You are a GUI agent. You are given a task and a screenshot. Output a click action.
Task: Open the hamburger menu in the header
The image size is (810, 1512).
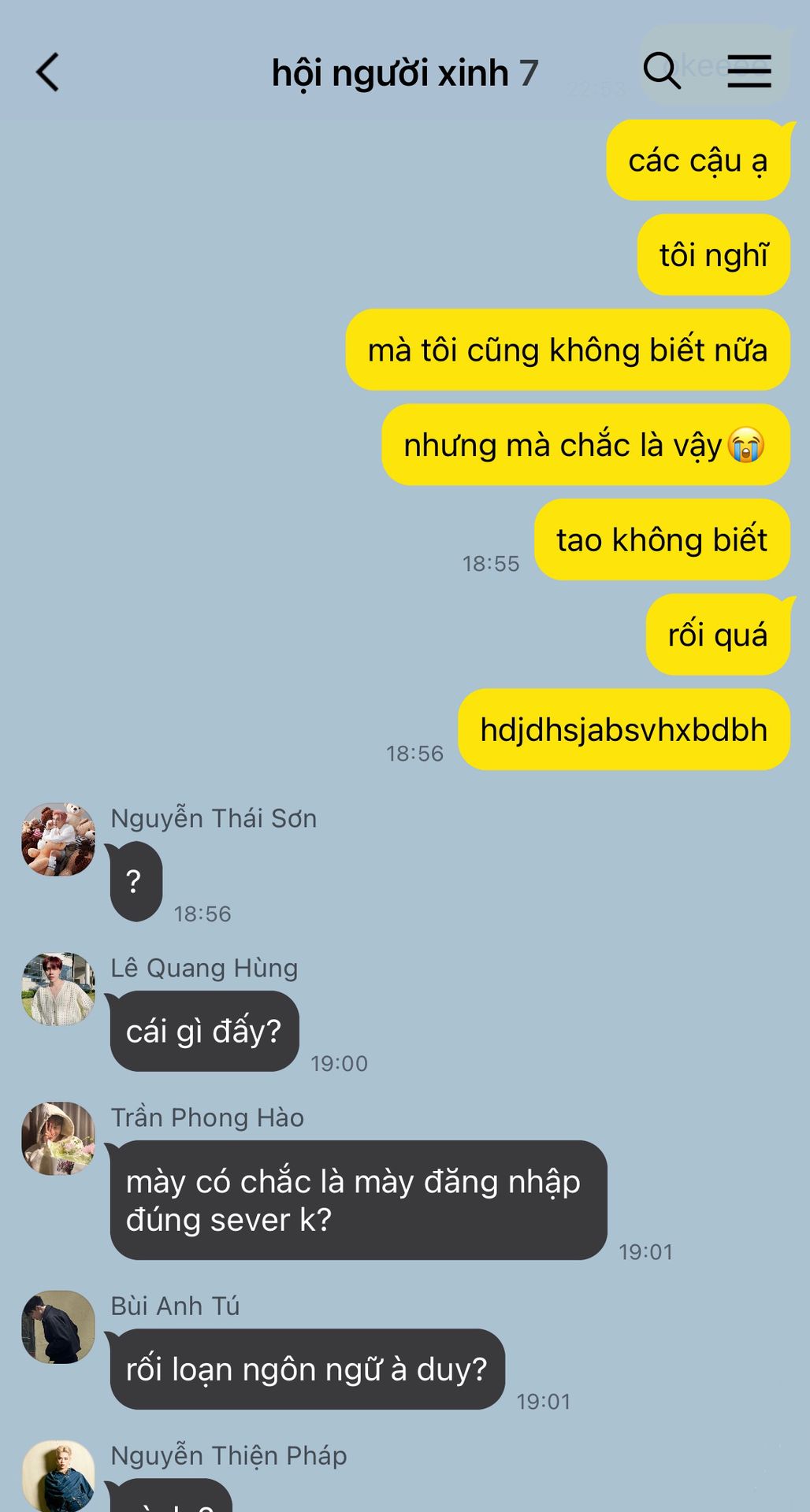pos(749,71)
